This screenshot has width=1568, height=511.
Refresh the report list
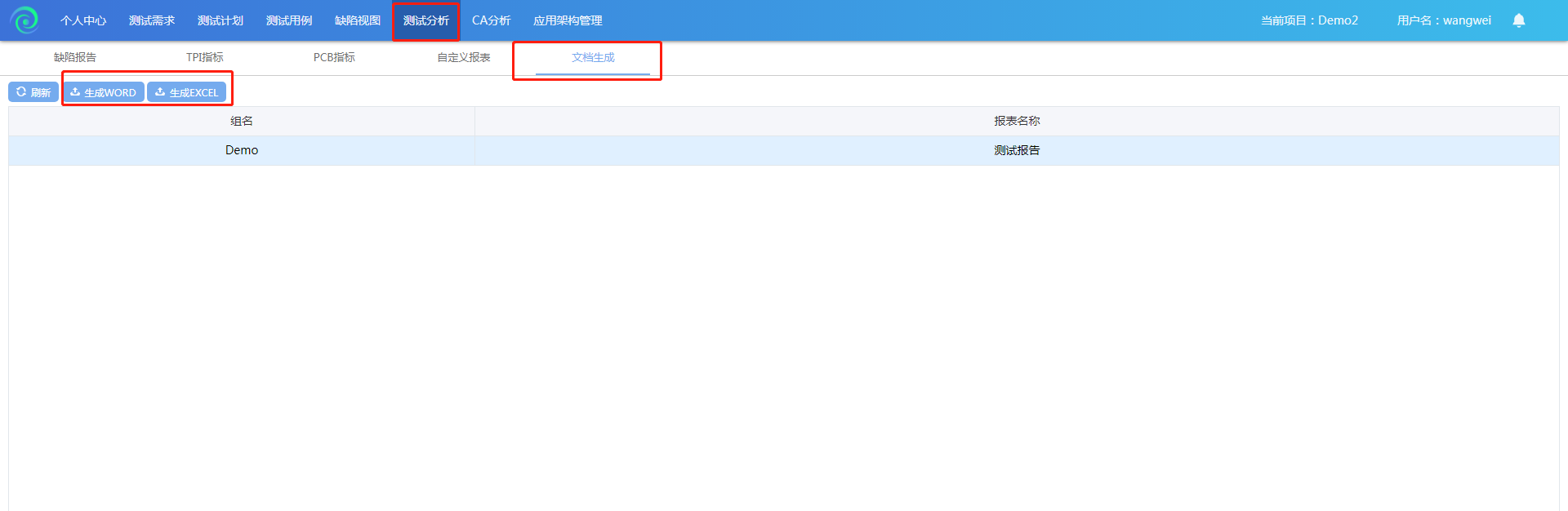[x=33, y=92]
